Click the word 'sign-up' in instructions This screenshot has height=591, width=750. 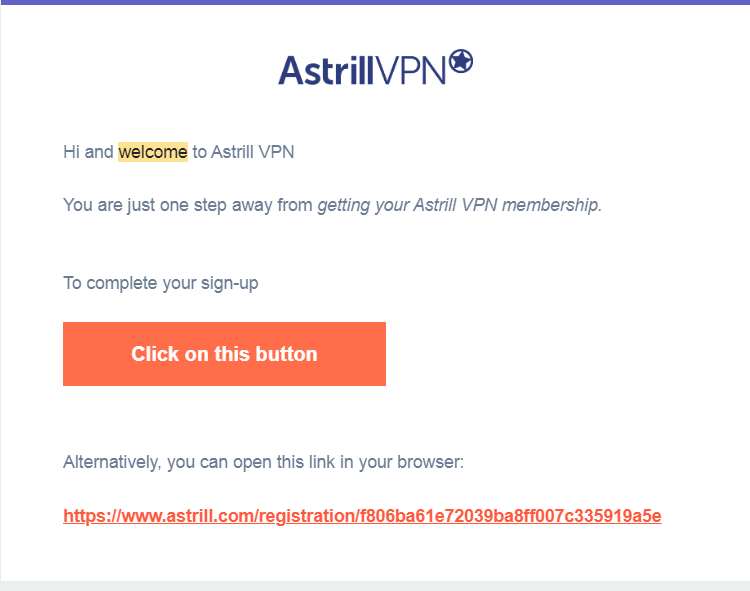tap(230, 283)
